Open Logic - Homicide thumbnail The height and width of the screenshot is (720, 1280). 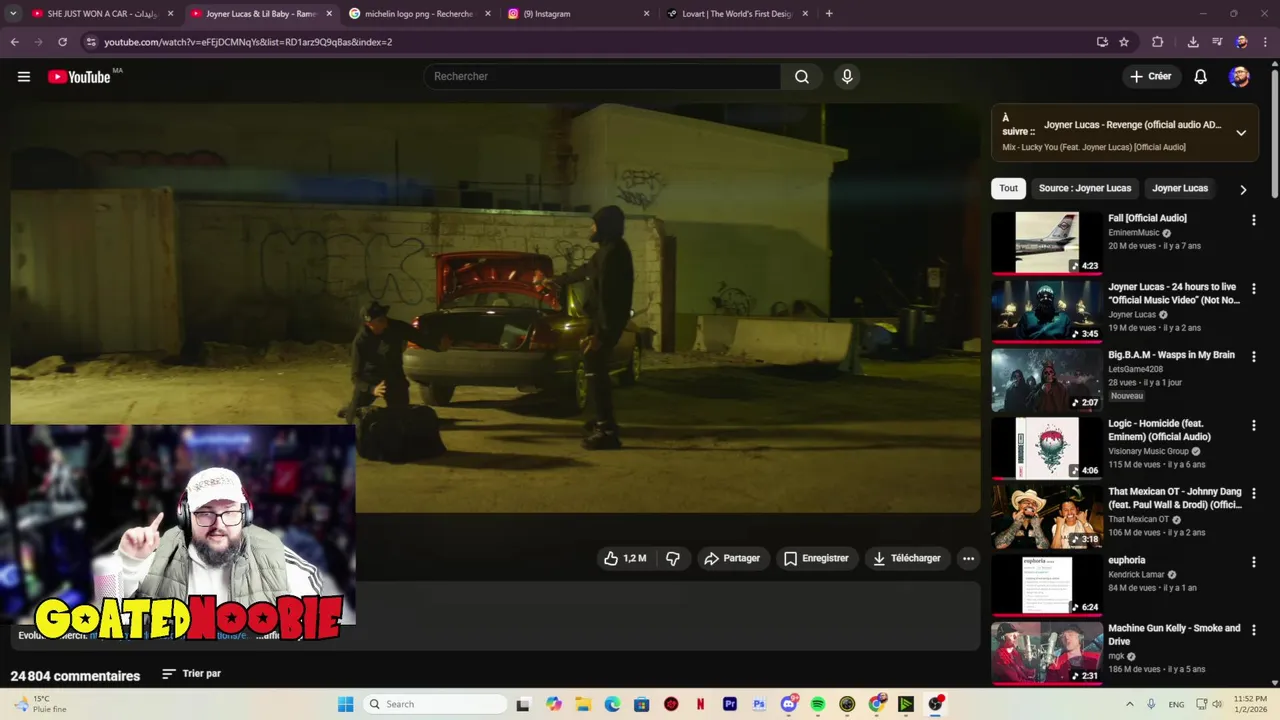1047,448
